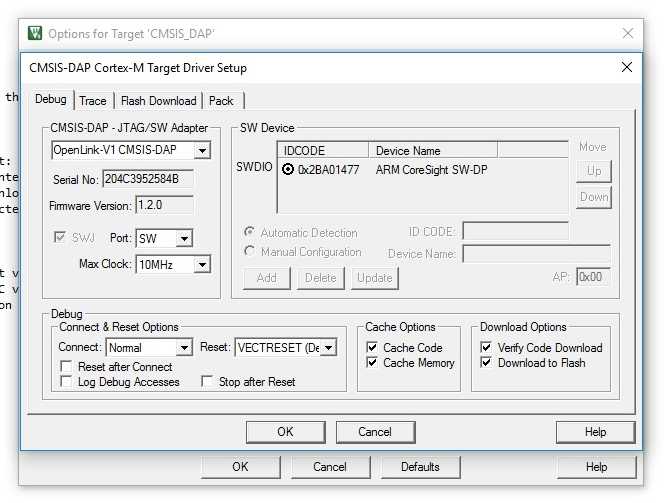The height and width of the screenshot is (503, 669).
Task: Enable Log Debug Accesses checkbox
Action: [66, 381]
